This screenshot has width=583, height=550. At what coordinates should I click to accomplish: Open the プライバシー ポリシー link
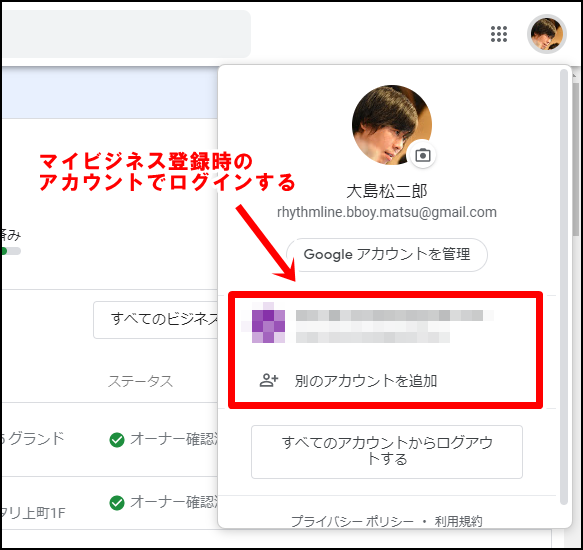coord(352,521)
